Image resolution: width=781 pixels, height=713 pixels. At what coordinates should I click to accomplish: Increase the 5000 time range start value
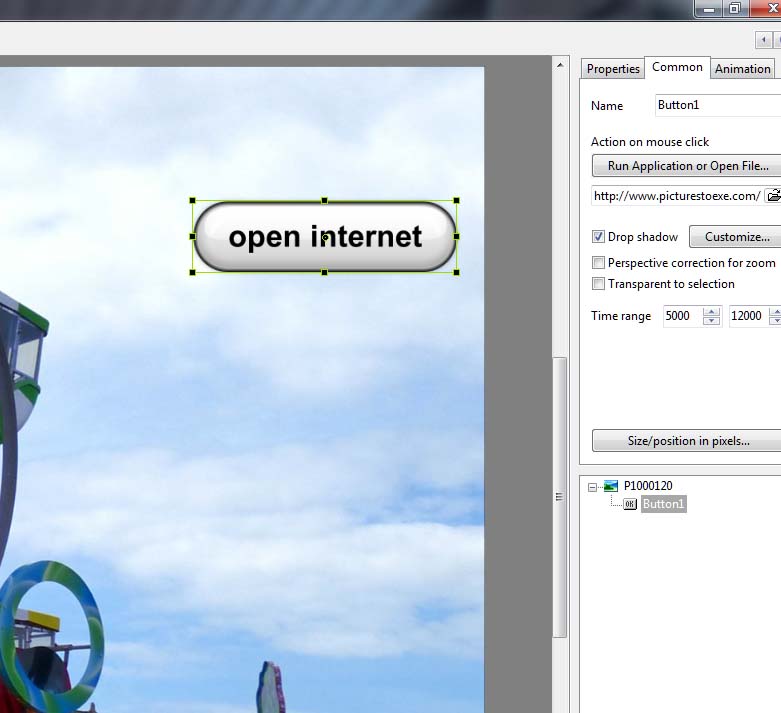pyautogui.click(x=711, y=311)
